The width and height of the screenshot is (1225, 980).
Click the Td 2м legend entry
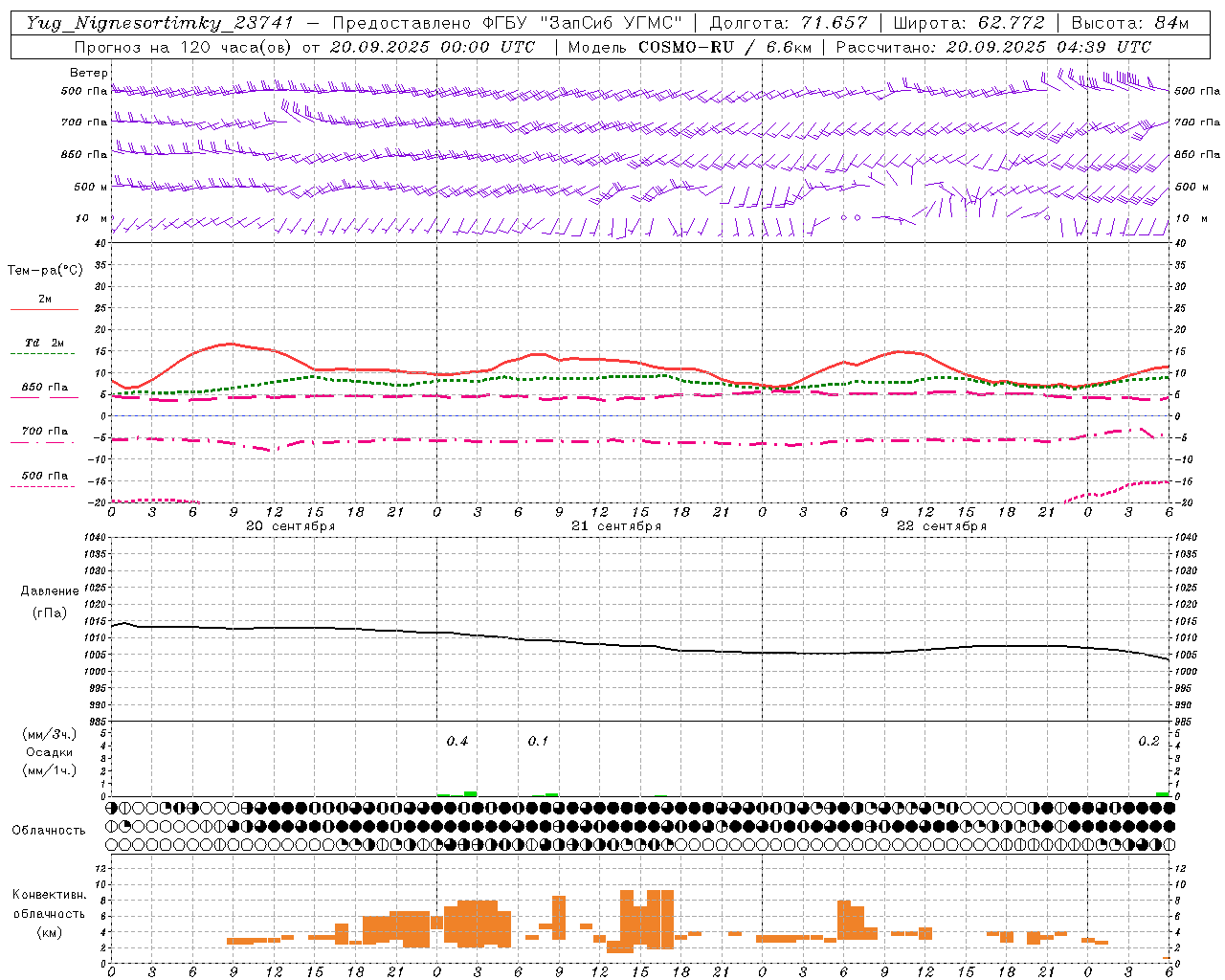point(45,343)
